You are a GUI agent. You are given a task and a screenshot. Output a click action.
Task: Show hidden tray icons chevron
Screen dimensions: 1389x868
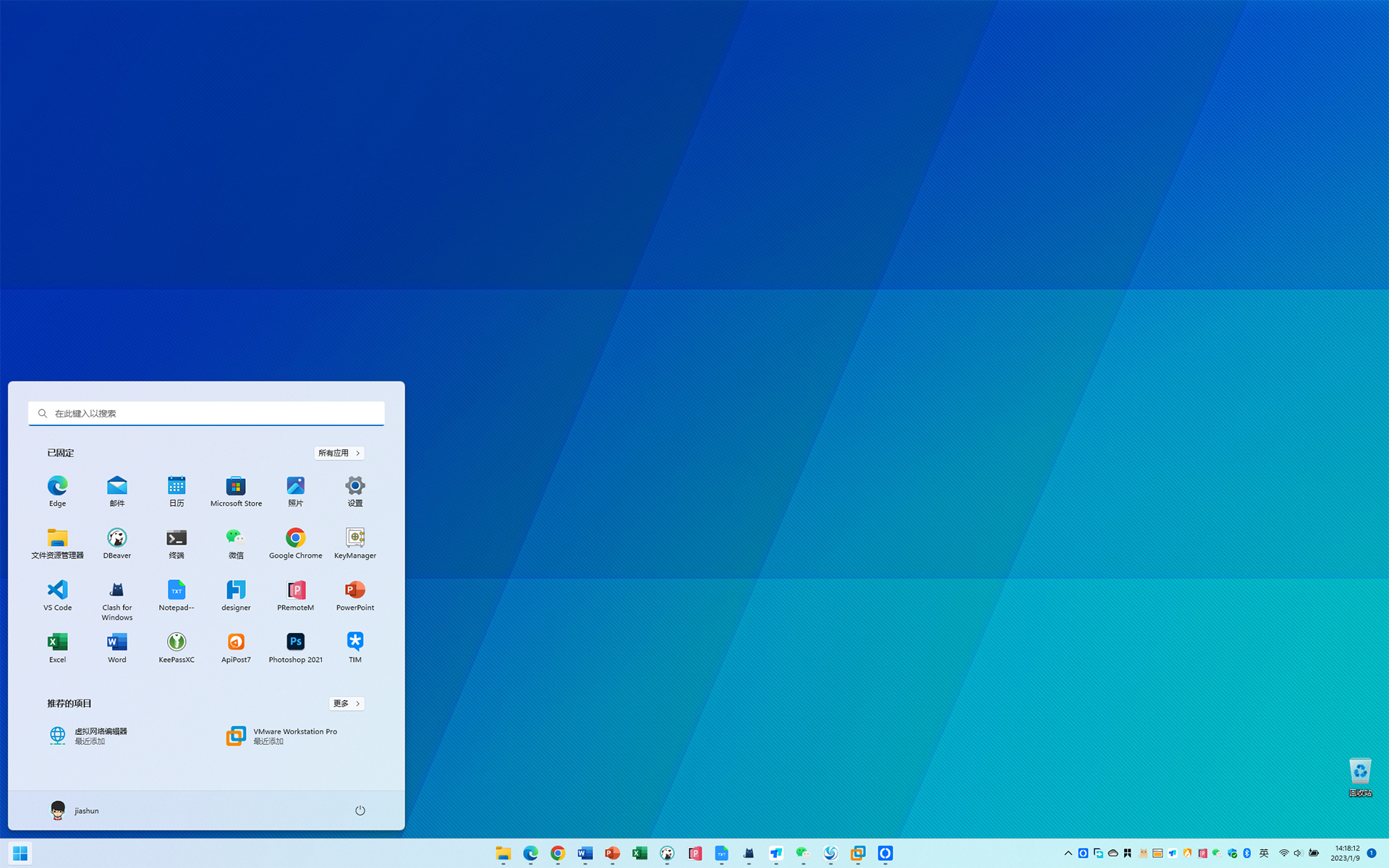(x=1068, y=854)
